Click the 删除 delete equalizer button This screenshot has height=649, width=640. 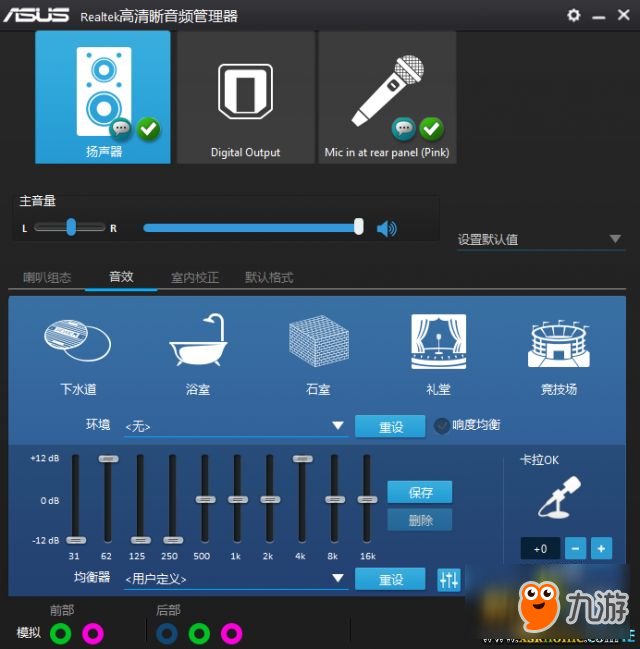pos(420,519)
